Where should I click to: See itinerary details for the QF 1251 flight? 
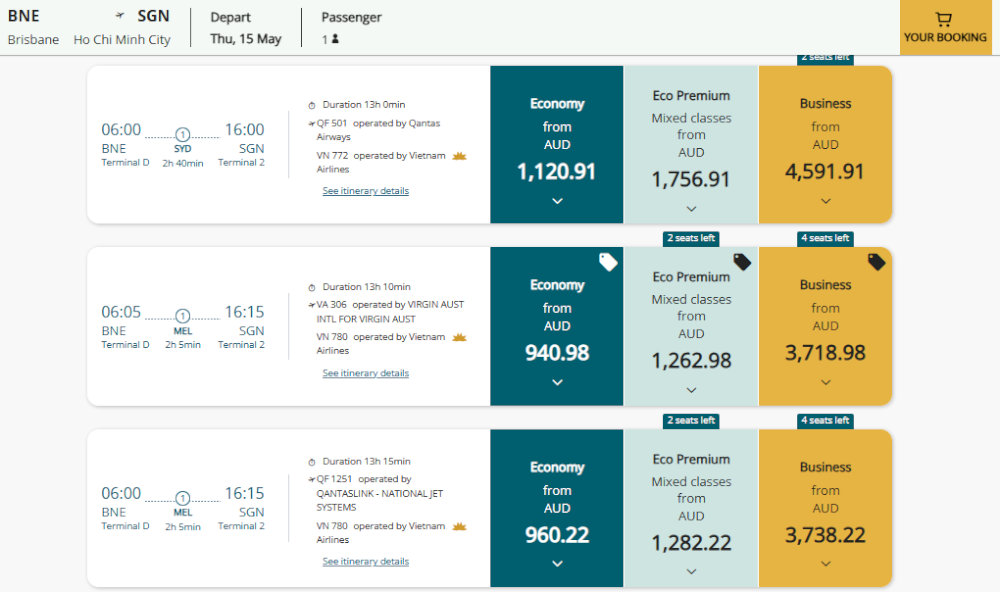coord(365,562)
